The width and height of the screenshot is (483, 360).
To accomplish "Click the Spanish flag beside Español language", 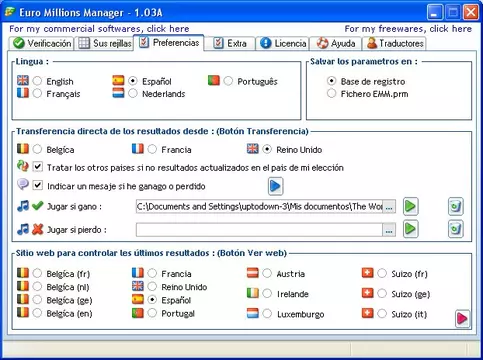I will (x=118, y=80).
